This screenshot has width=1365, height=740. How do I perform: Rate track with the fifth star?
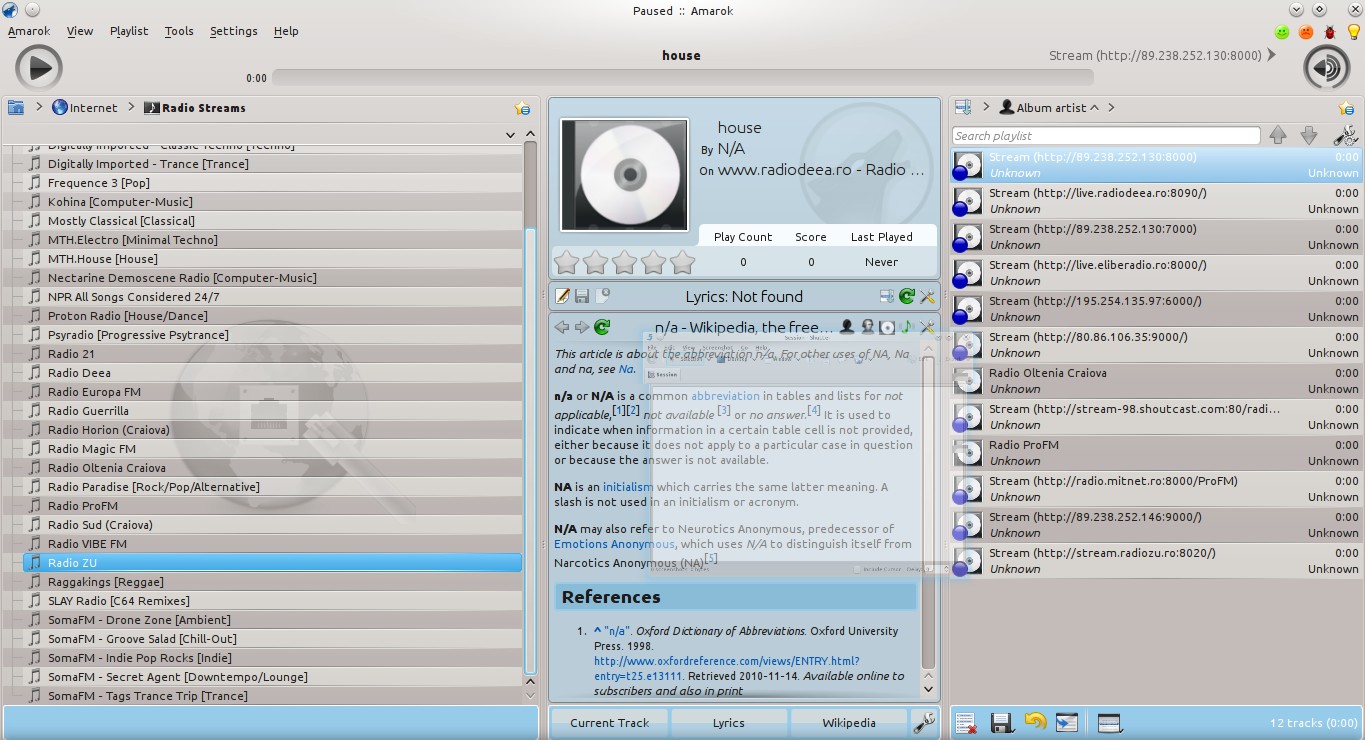click(683, 262)
